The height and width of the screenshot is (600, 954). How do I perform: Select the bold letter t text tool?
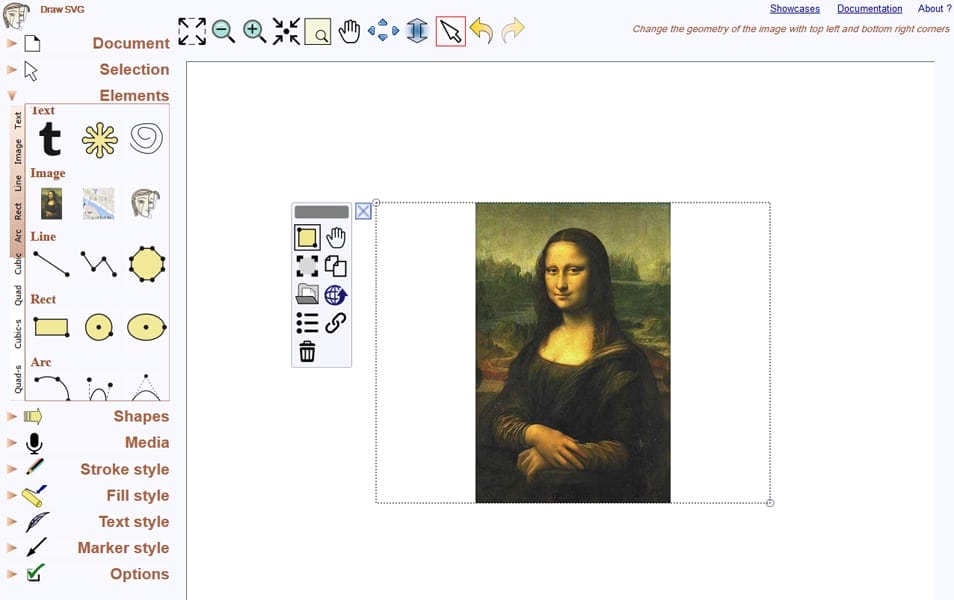50,139
